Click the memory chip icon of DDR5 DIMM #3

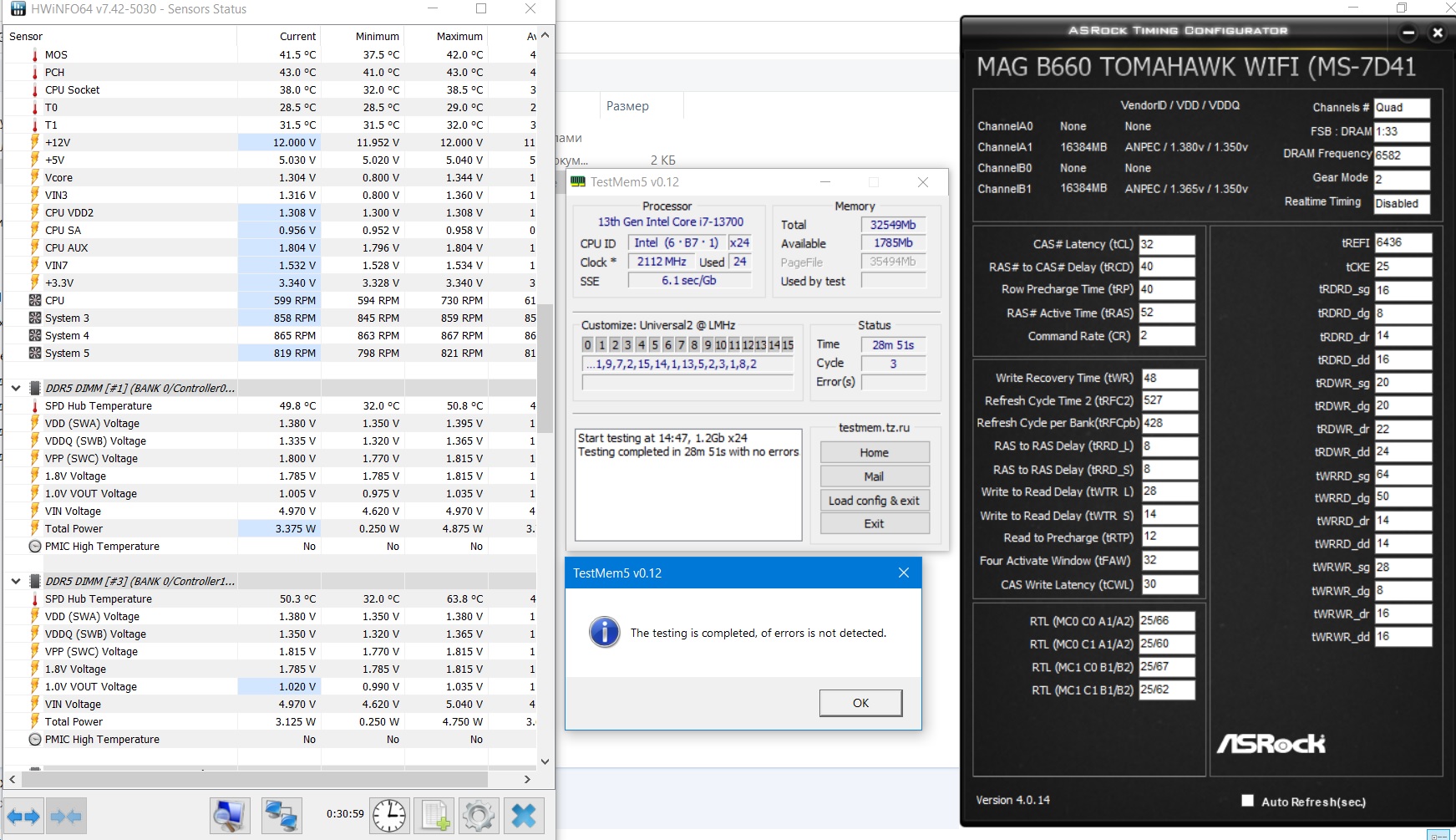coord(35,581)
